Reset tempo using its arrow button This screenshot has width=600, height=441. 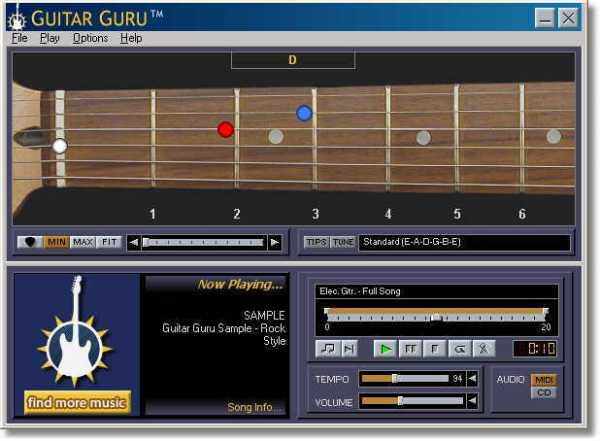(x=472, y=379)
